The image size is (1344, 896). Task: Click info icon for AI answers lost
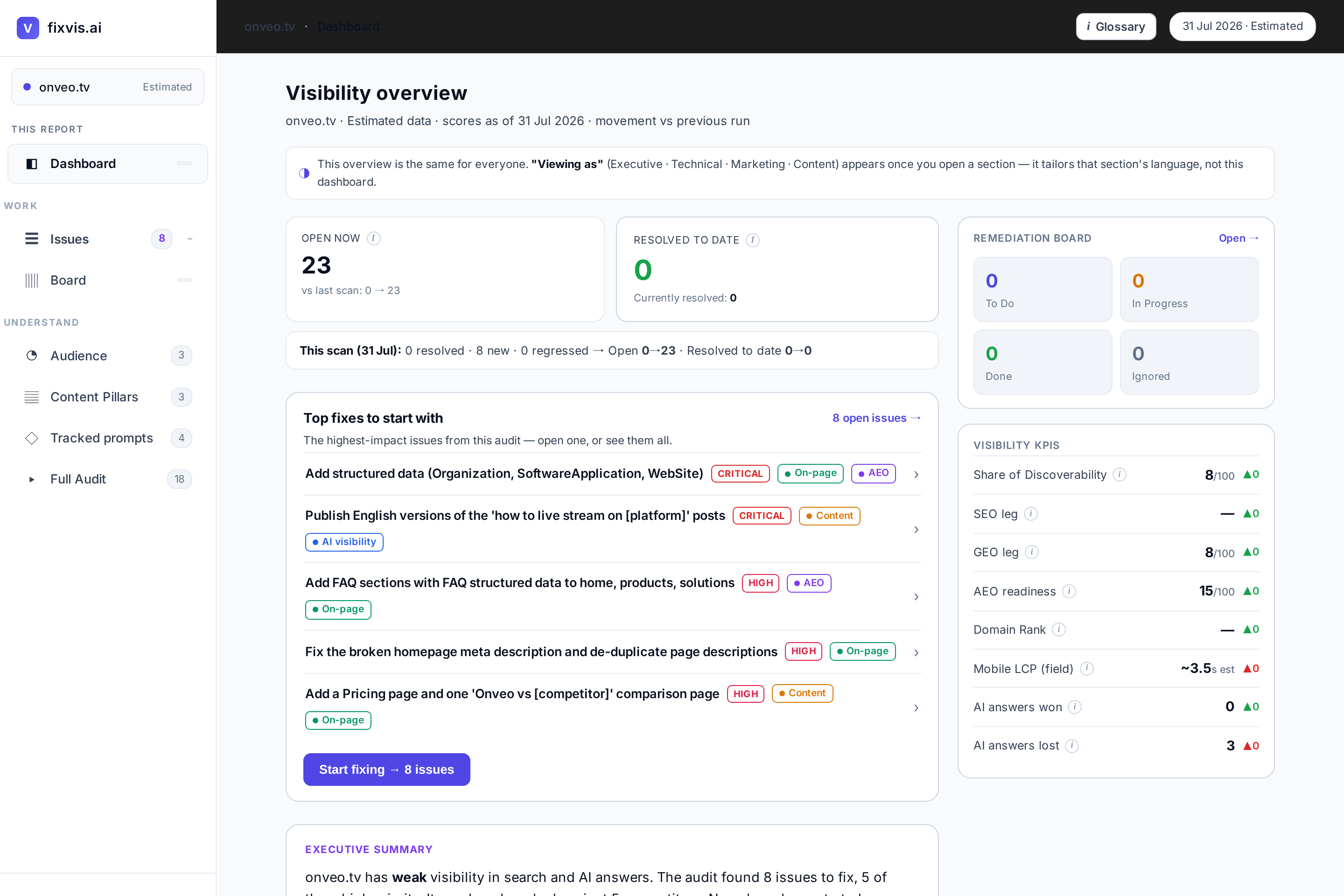1072,745
